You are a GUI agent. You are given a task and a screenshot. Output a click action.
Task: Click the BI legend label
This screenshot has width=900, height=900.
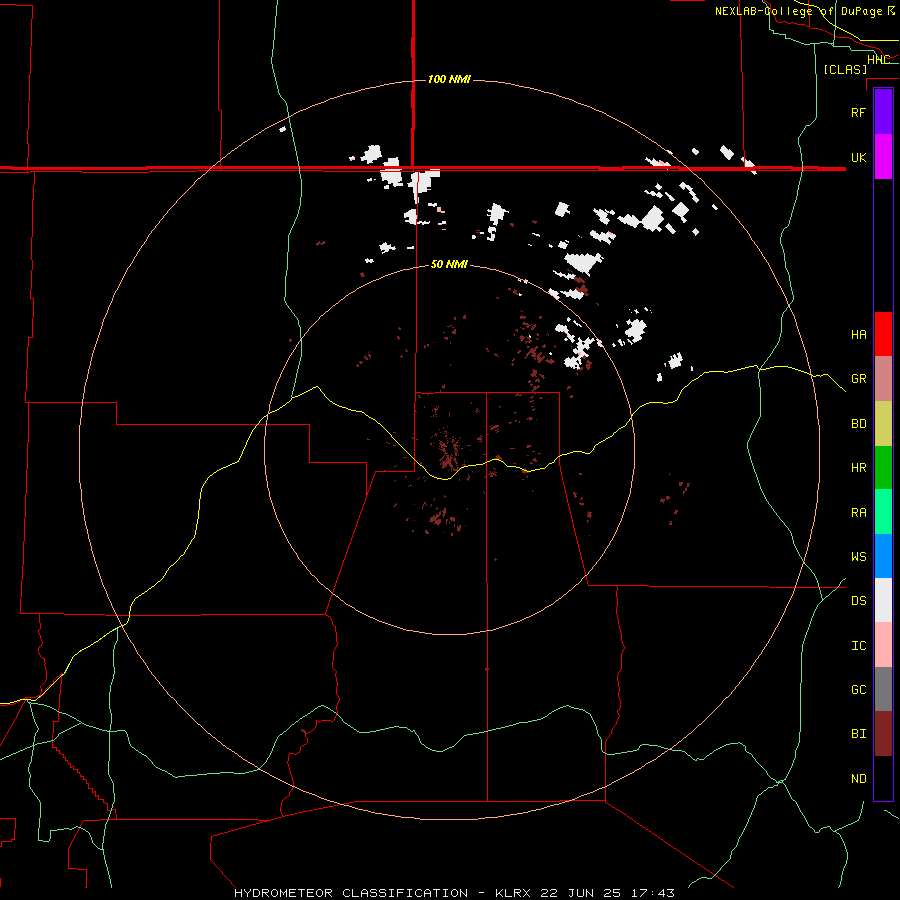[x=859, y=734]
